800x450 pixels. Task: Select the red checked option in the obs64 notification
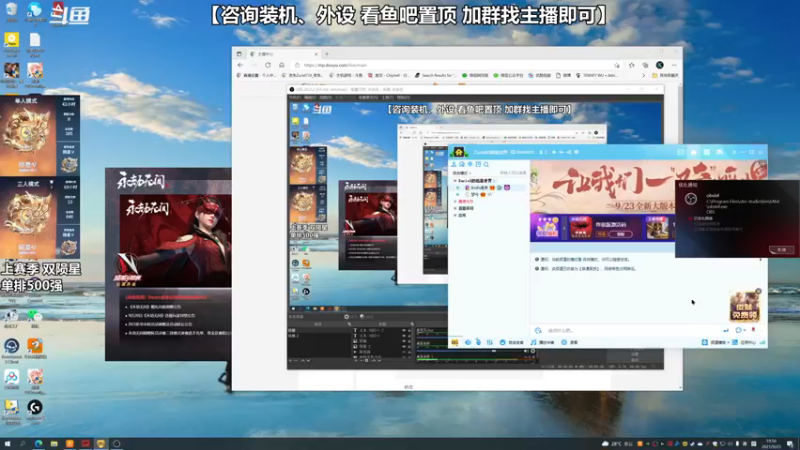click(x=690, y=218)
